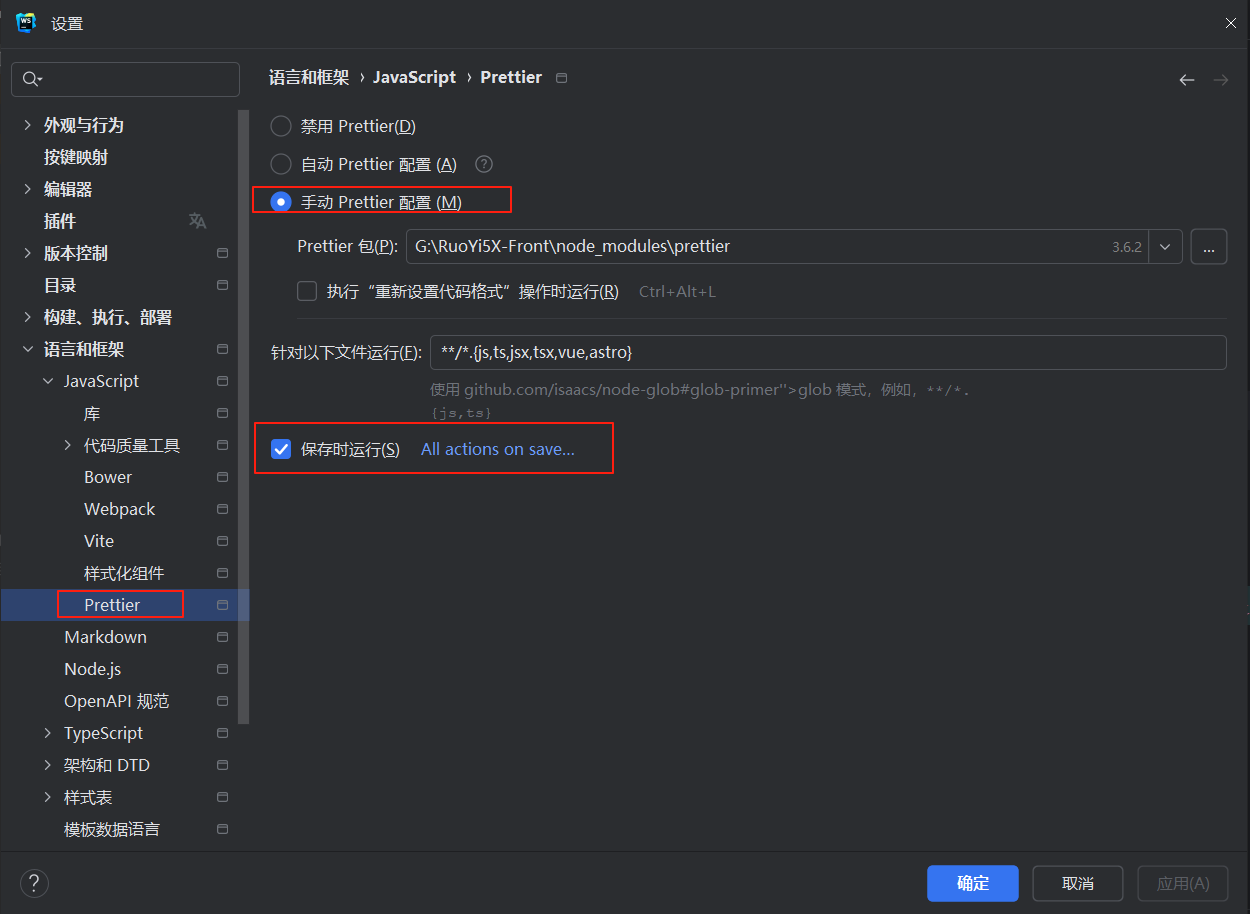Collapse the JavaScript tree node

[x=48, y=381]
